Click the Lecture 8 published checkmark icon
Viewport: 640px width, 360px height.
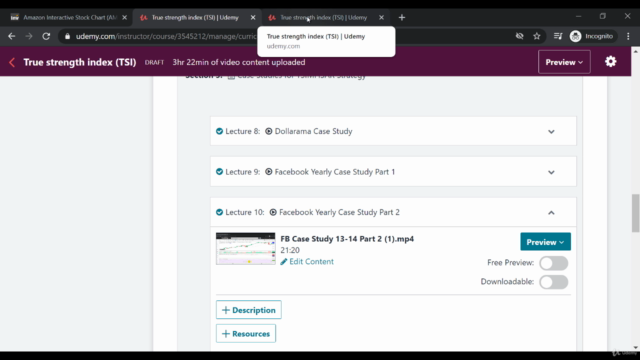click(x=219, y=131)
